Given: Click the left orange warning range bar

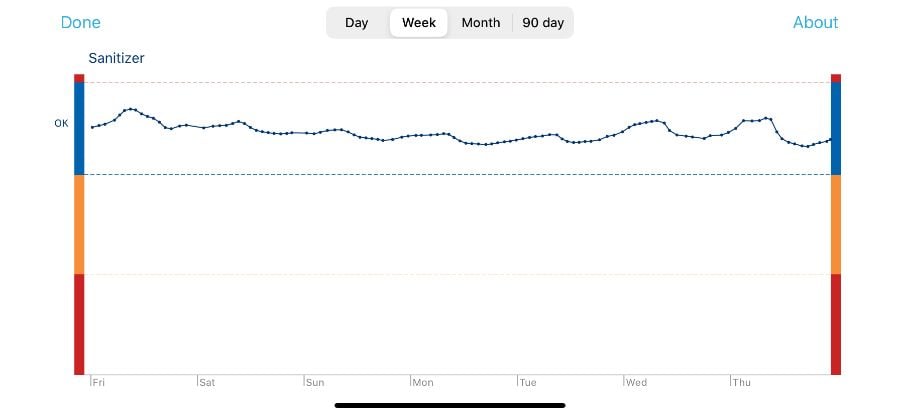Looking at the screenshot, I should [x=79, y=224].
